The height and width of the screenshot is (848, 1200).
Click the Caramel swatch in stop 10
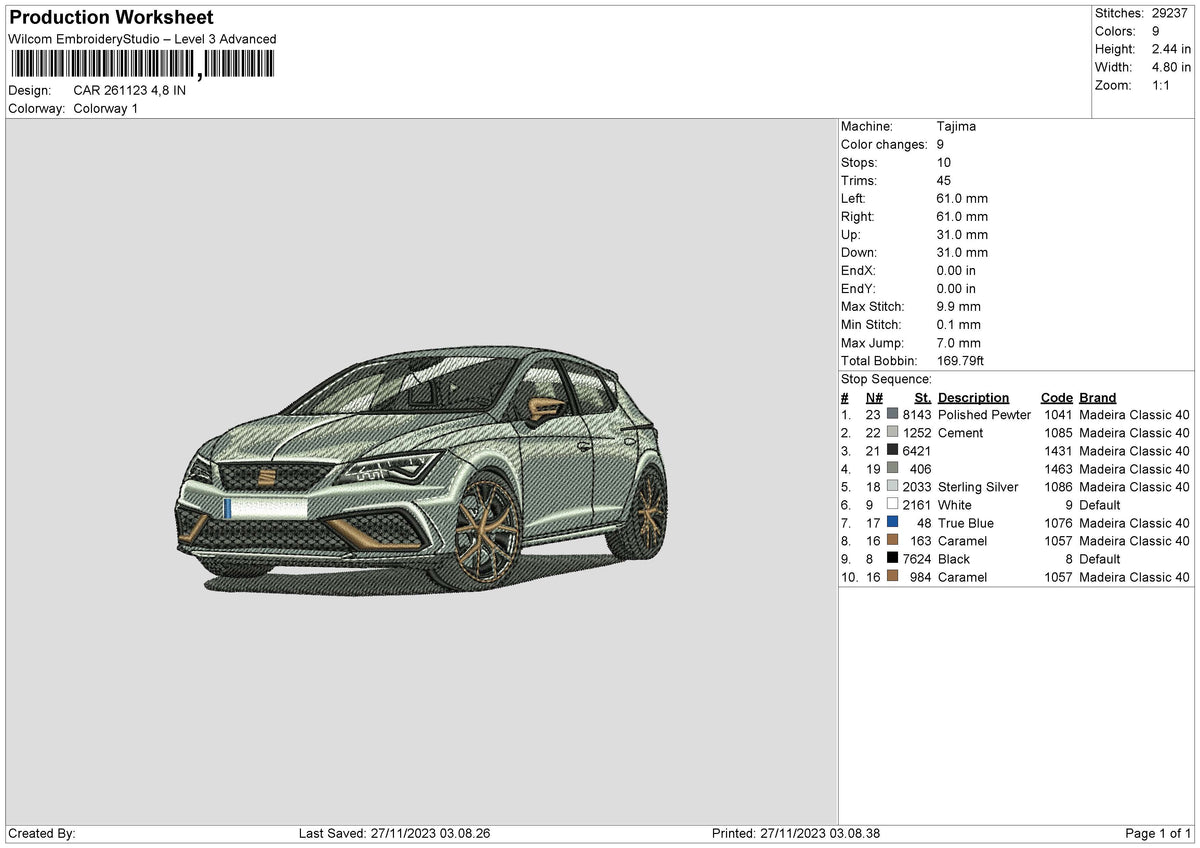tap(892, 577)
